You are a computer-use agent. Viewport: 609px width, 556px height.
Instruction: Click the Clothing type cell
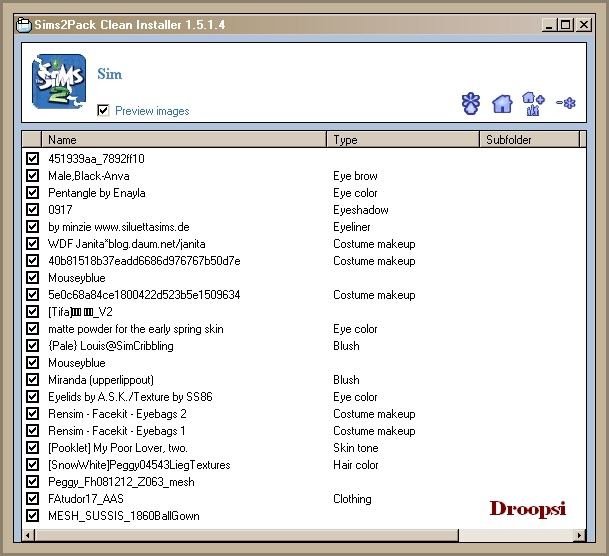(352, 499)
